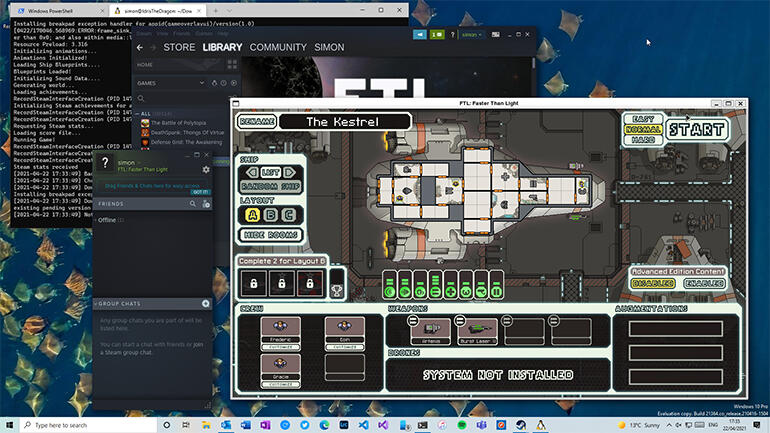Click START to begin the game
Viewport: 770px width, 433px height.
696,130
